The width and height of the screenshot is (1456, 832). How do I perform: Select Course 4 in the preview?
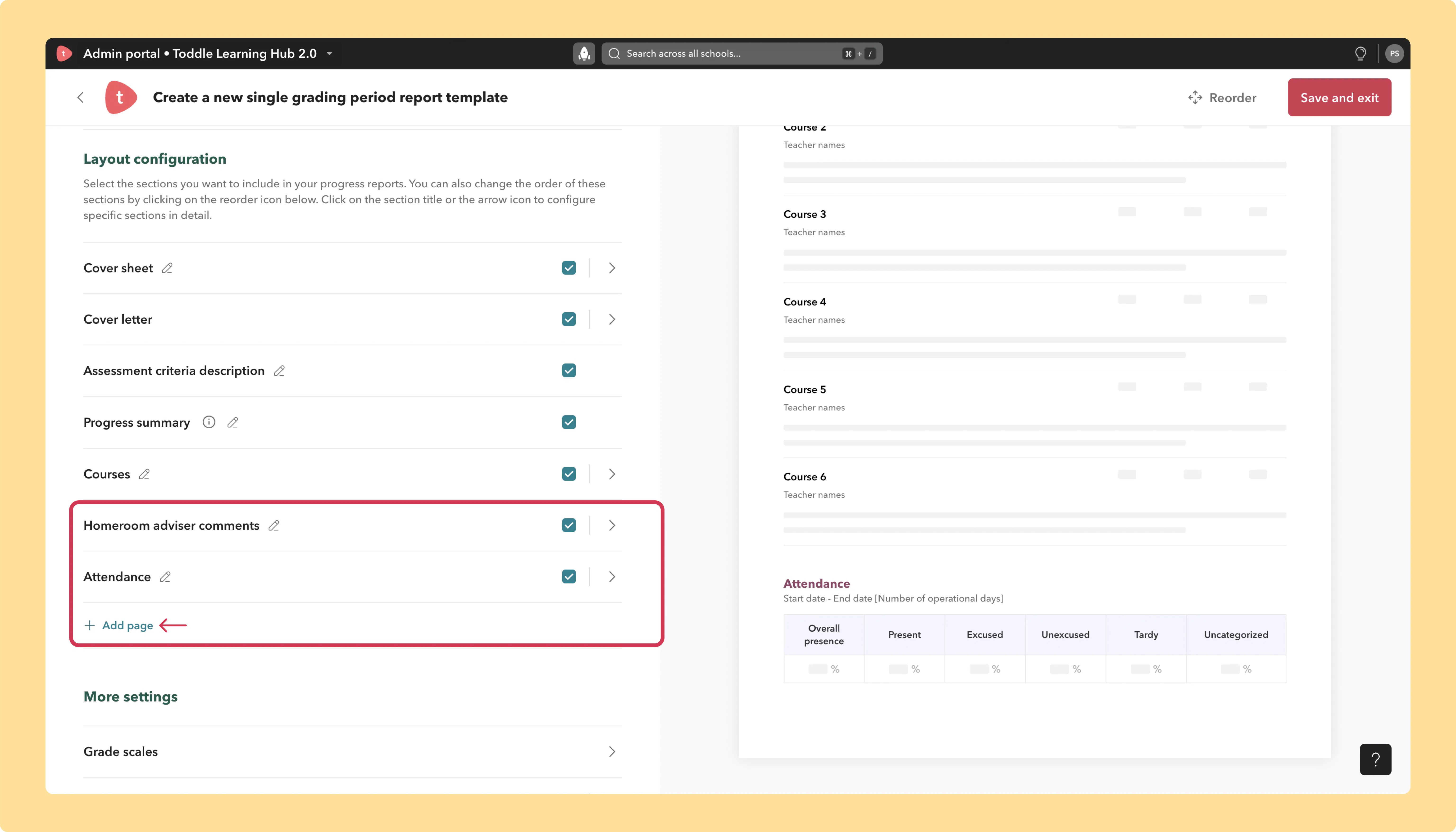click(805, 302)
